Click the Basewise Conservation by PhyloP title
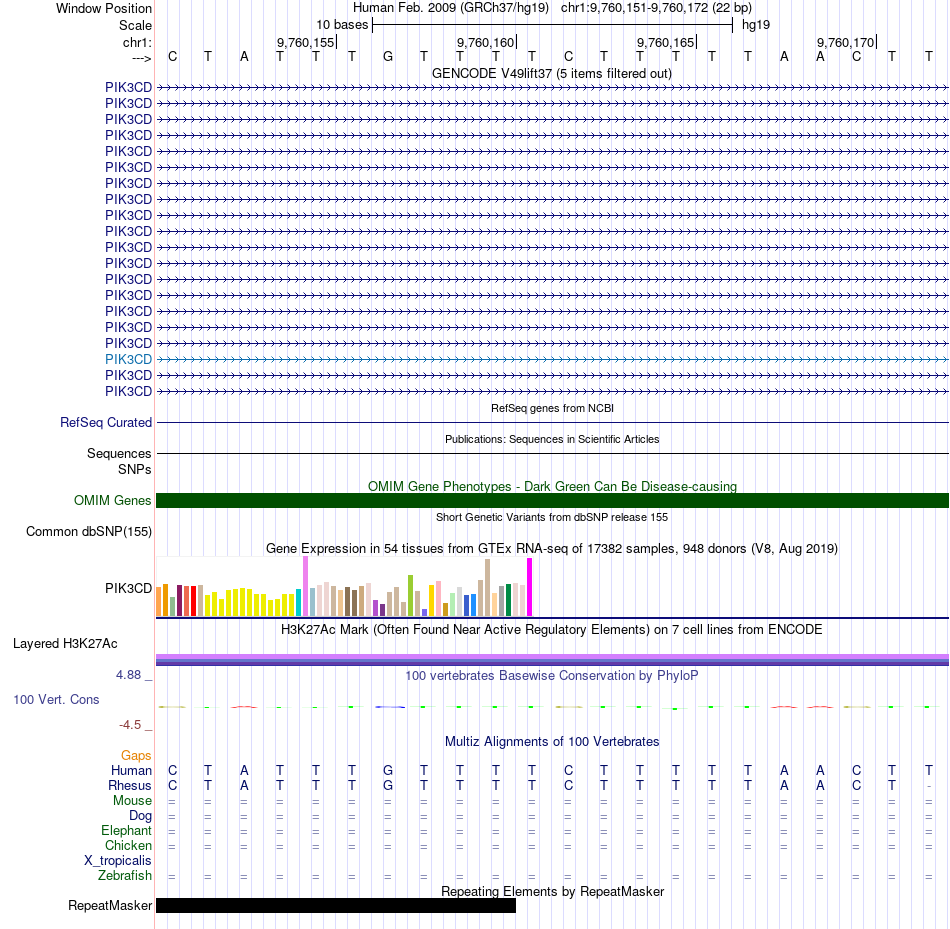The width and height of the screenshot is (950, 929). 552,675
